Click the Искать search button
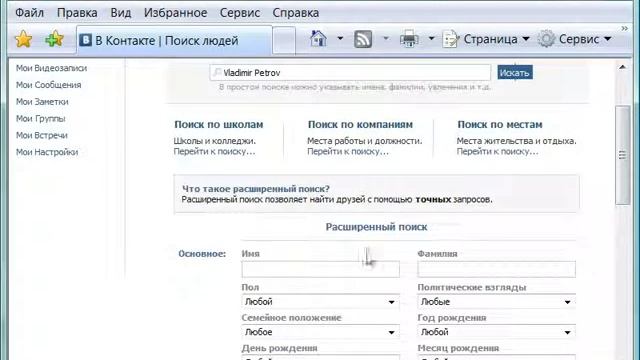This screenshot has width=640, height=360. pos(515,73)
